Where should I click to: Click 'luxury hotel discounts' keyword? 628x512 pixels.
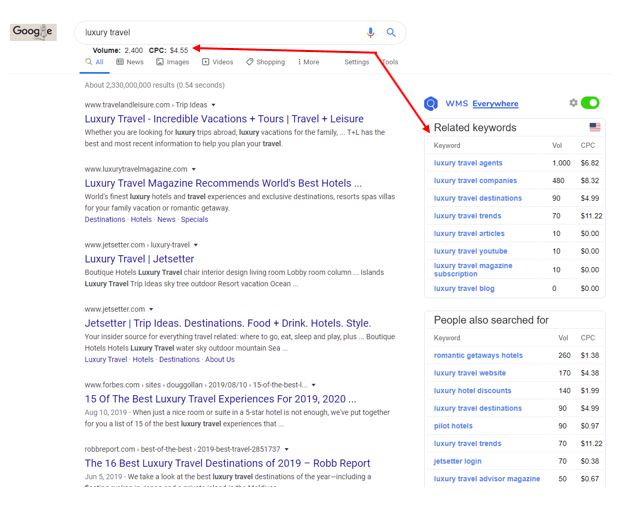tap(473, 391)
